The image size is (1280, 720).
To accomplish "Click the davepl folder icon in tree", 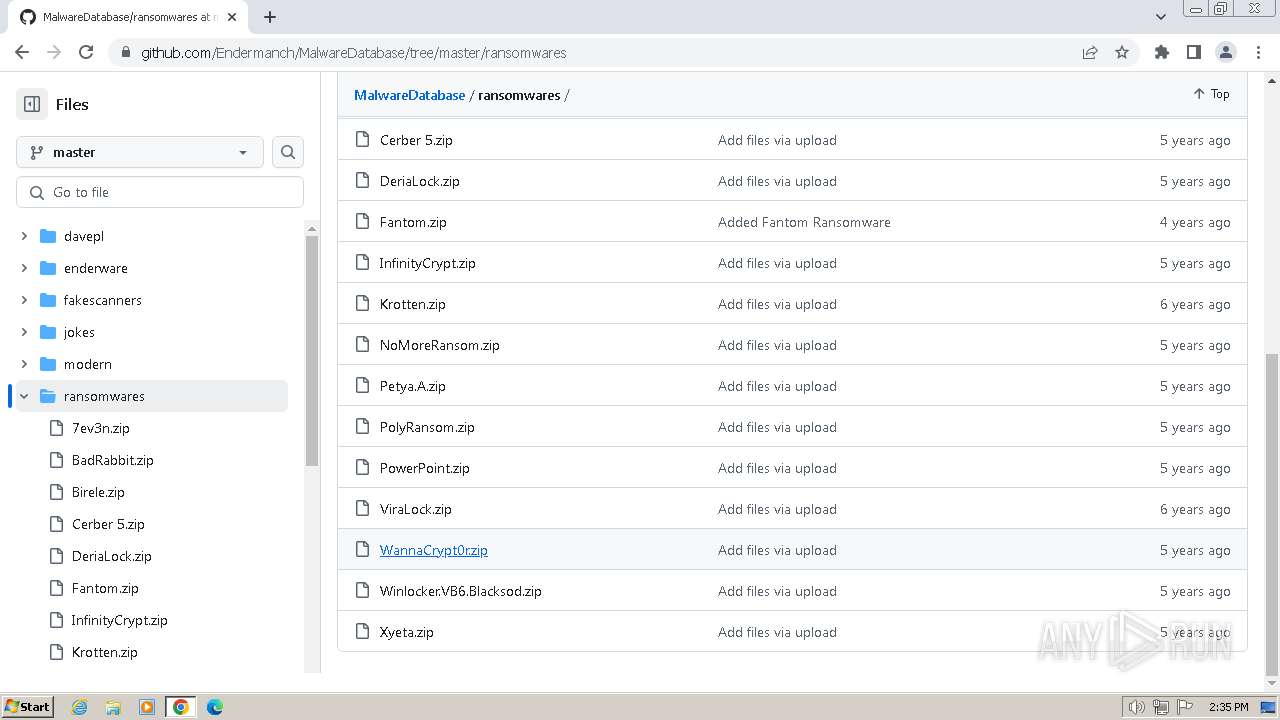I will pyautogui.click(x=47, y=236).
